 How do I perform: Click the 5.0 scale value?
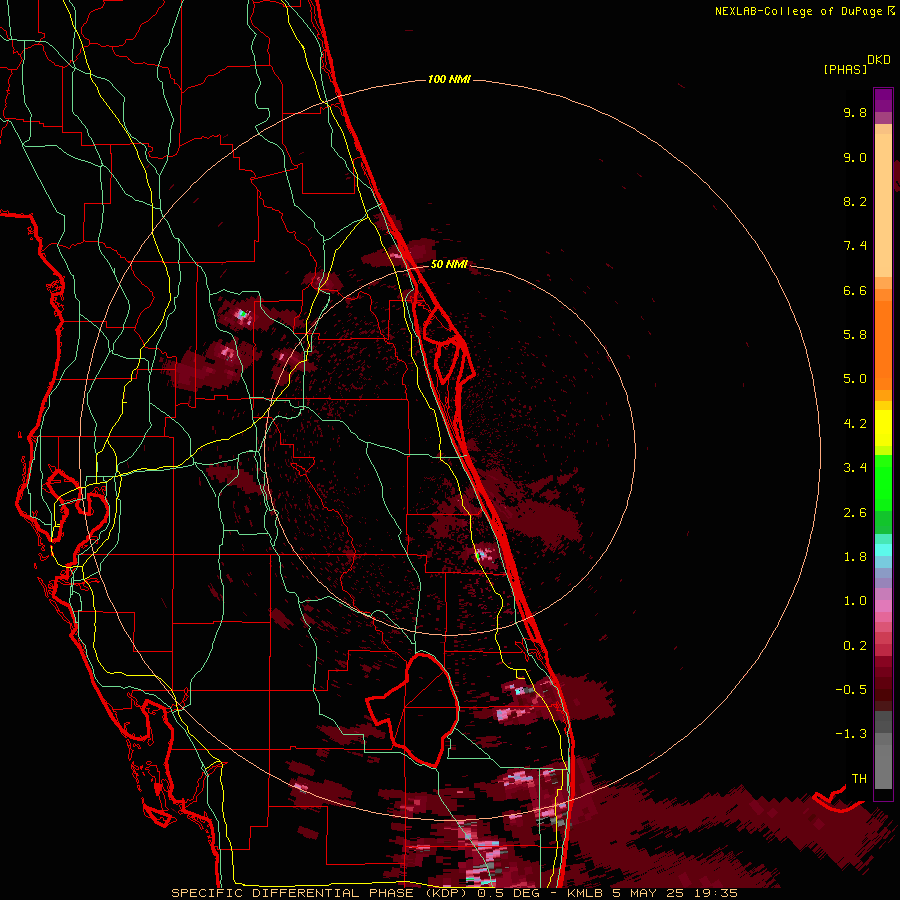click(855, 379)
